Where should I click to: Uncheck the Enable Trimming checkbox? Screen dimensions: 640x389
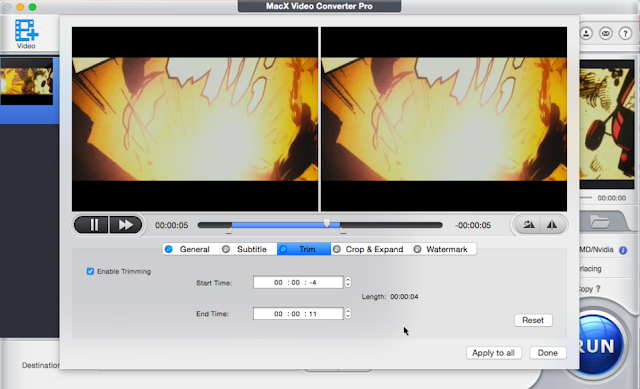(x=90, y=271)
